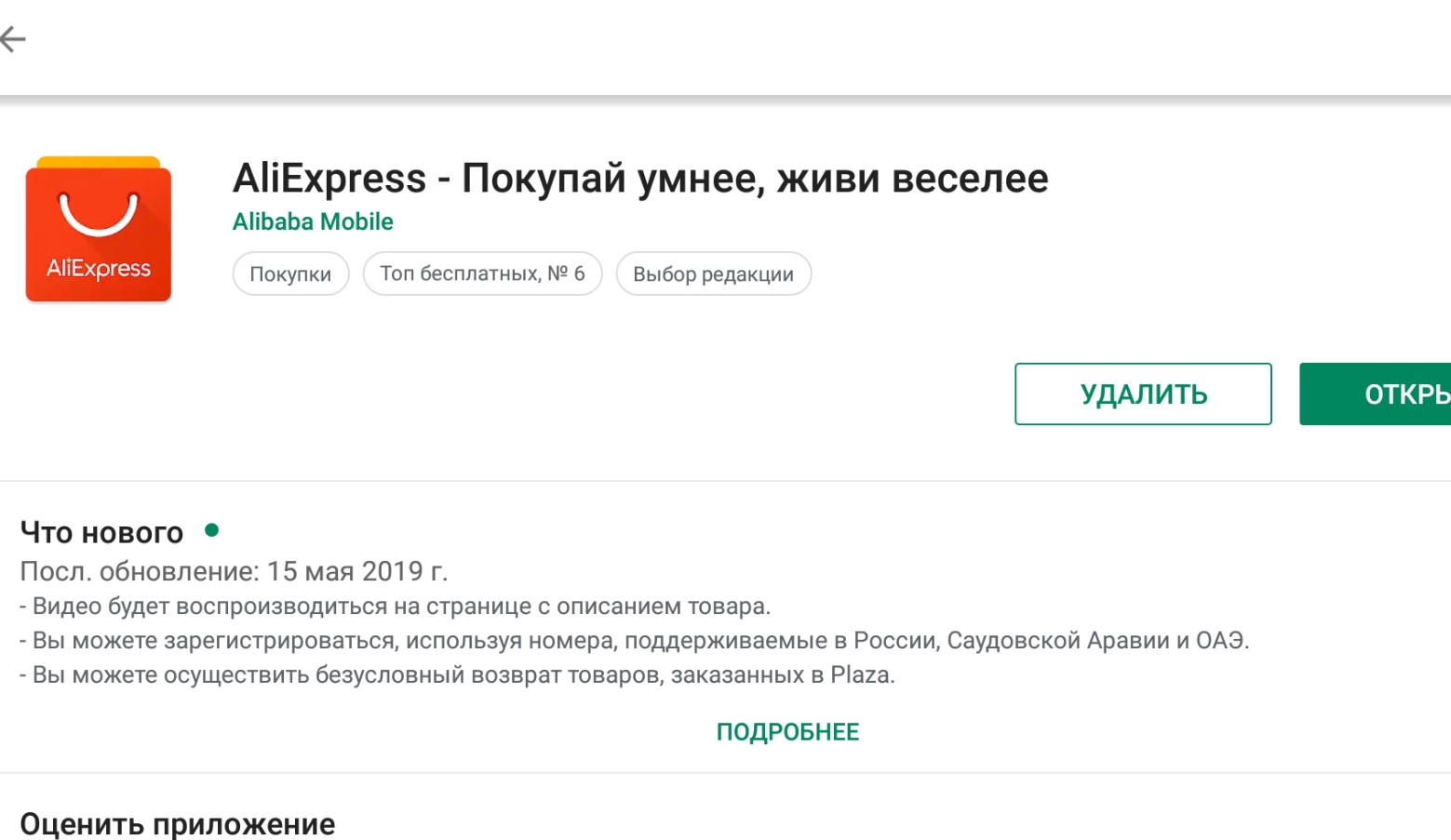
Task: Tap the green new-update dot indicator
Action: tap(211, 530)
